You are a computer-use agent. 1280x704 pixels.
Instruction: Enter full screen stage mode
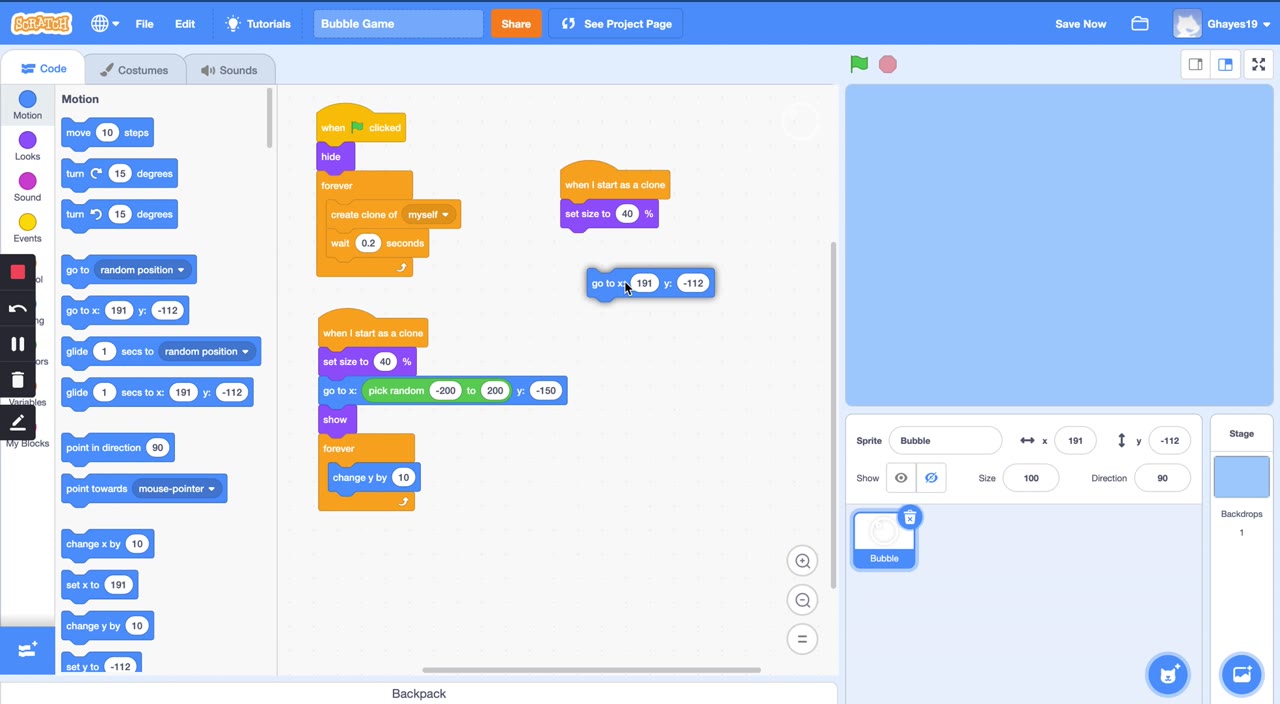[1258, 64]
